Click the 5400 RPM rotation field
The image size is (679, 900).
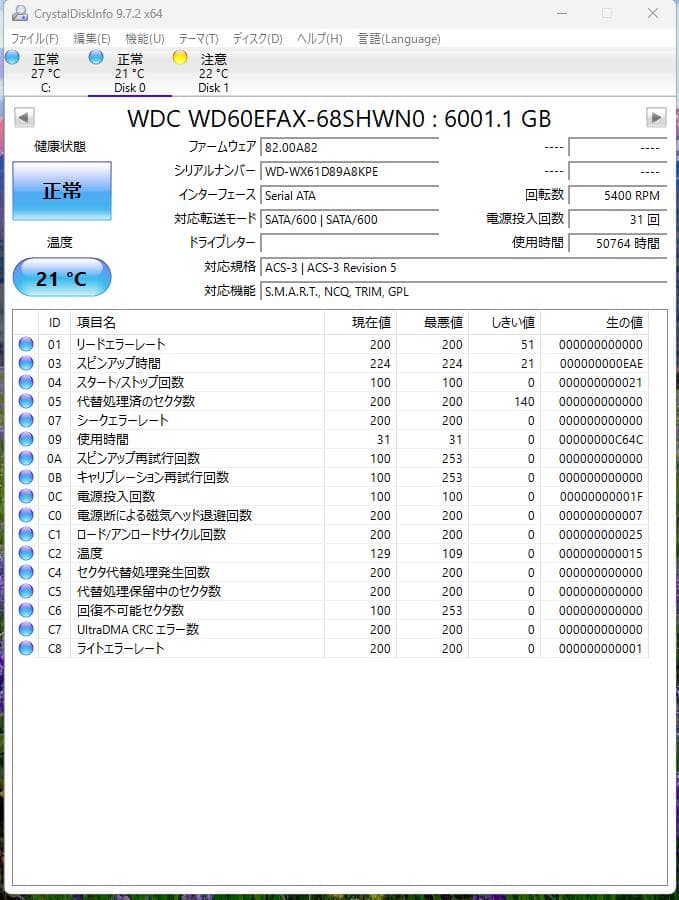(x=618, y=196)
